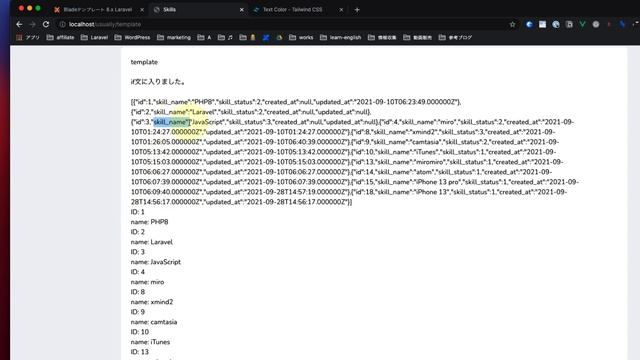Open the WordPress bookmark folder
Screen dimensions: 640x360
tap(132, 38)
